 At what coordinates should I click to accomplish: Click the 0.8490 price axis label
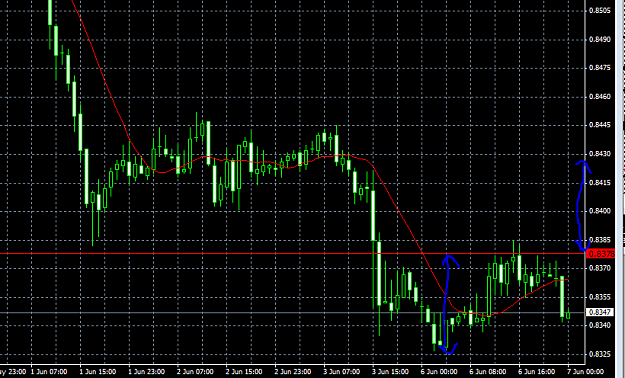600,39
